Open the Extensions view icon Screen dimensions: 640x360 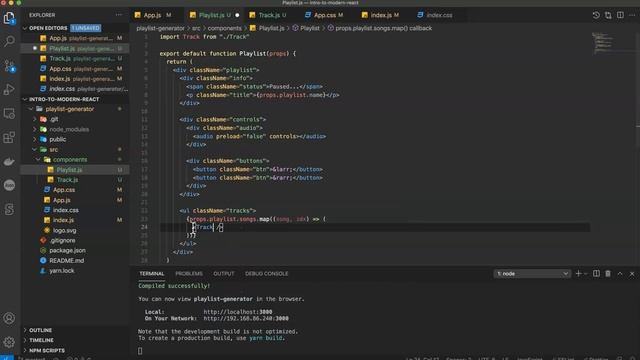click(x=9, y=137)
